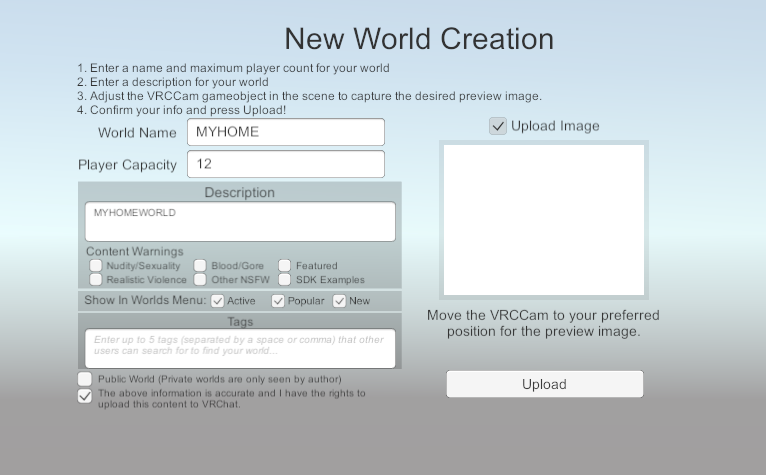This screenshot has width=766, height=475.
Task: Toggle the Upload Image checkbox
Action: 498,126
